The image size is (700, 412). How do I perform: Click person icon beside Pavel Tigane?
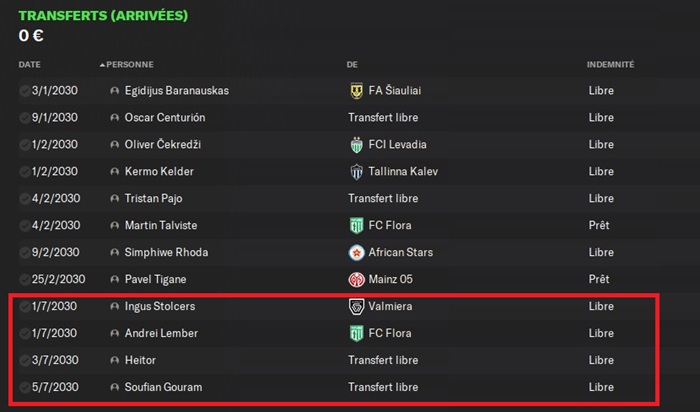tap(115, 279)
